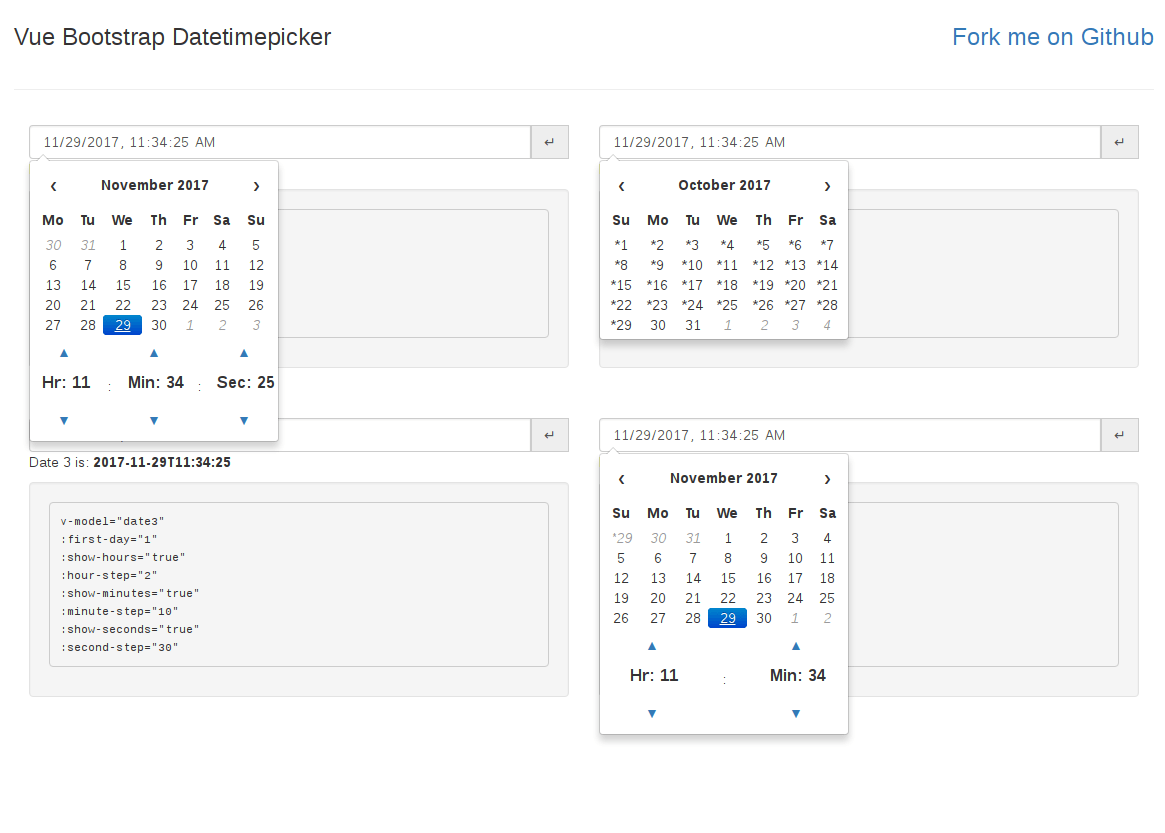This screenshot has width=1165, height=833.
Task: Go to previous month in the October calendar
Action: [x=621, y=185]
